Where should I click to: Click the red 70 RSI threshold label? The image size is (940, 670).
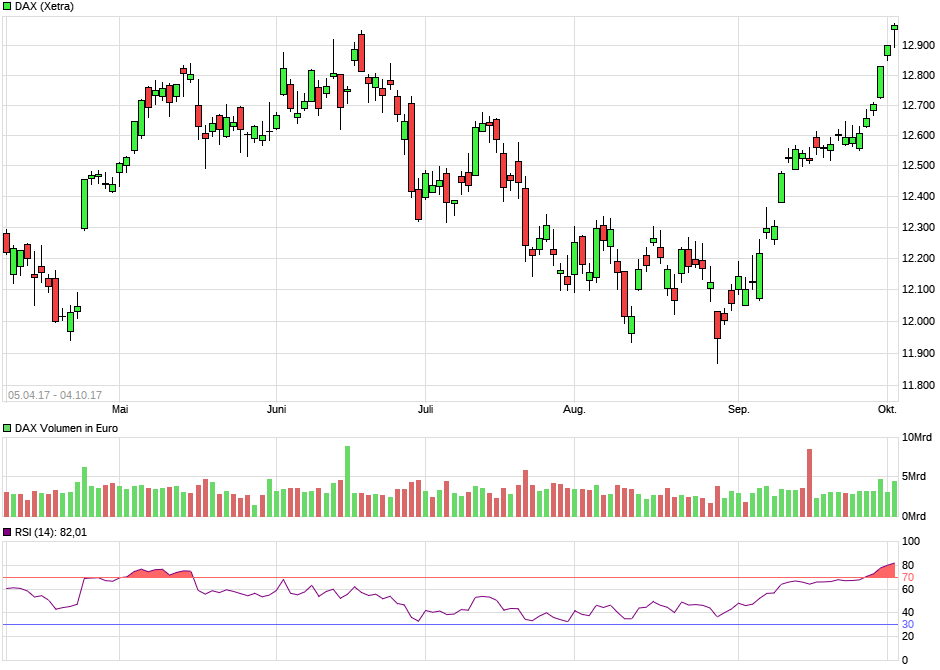click(x=907, y=577)
